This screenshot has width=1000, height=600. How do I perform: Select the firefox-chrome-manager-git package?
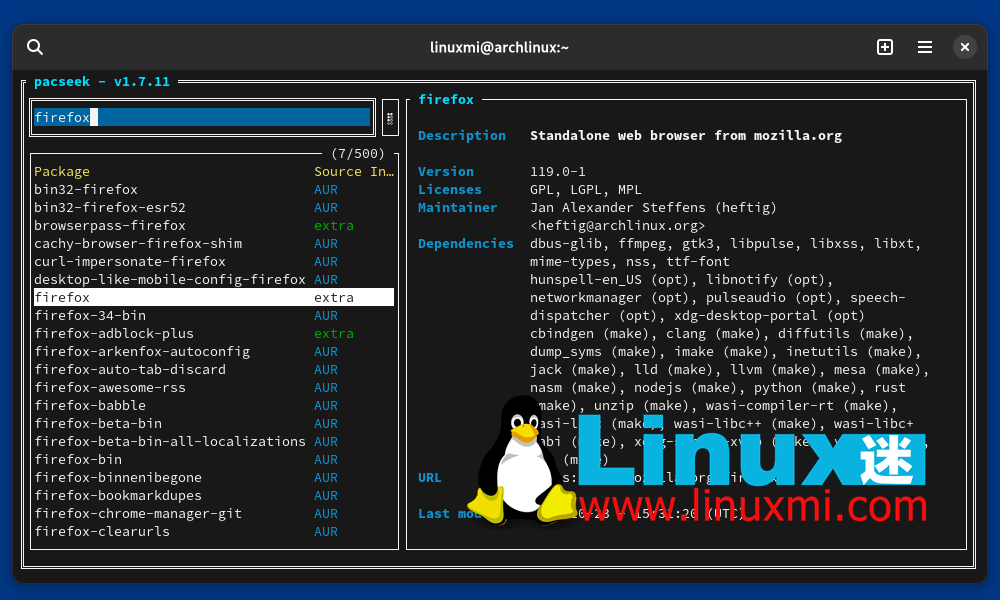(x=214, y=513)
